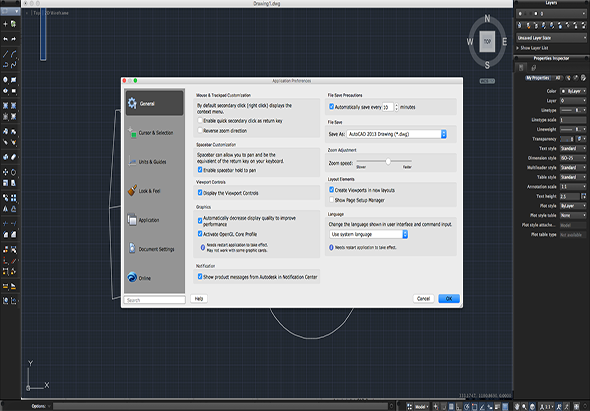Image resolution: width=590 pixels, height=411 pixels.
Task: Select the Spline curve tool
Action: 14,65
